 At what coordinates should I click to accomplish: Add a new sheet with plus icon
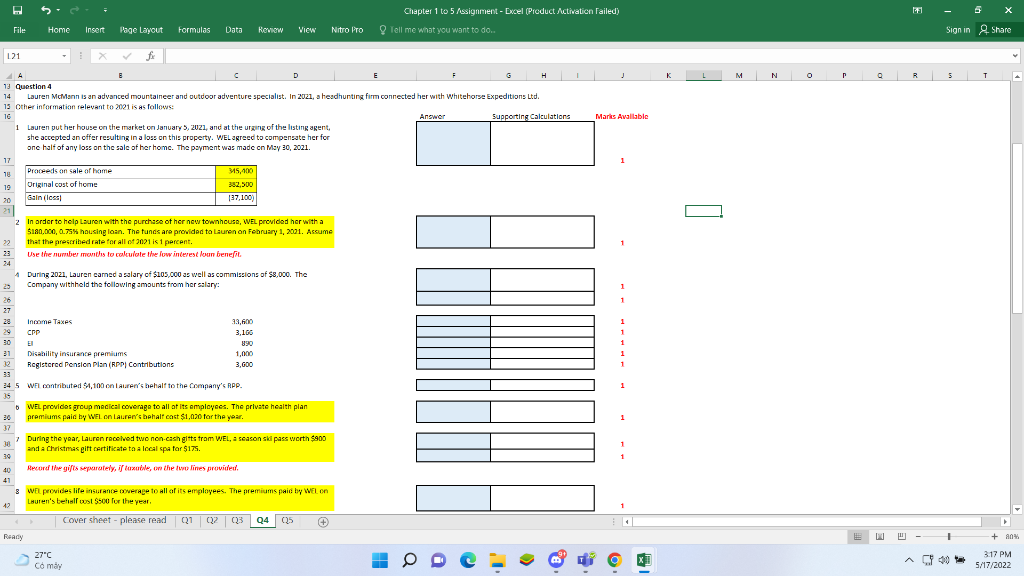tap(323, 521)
